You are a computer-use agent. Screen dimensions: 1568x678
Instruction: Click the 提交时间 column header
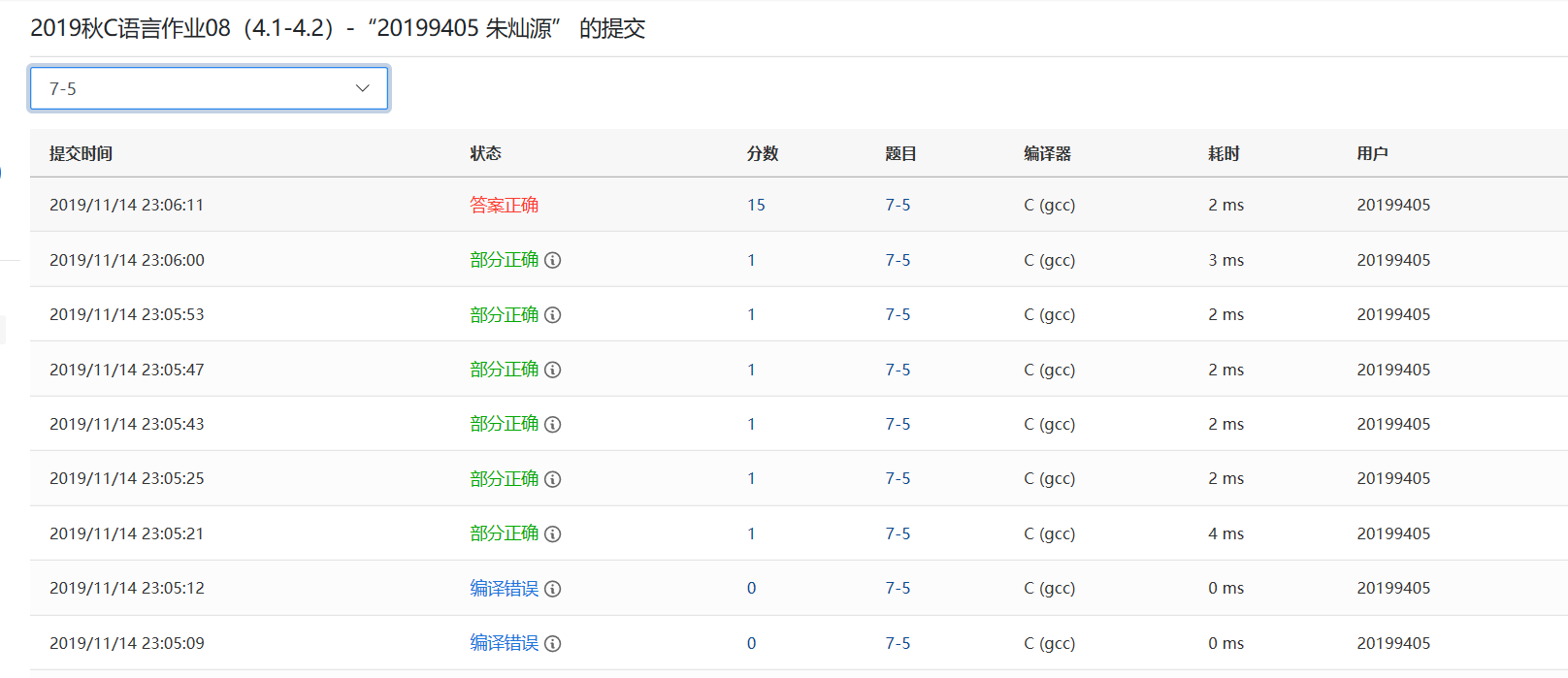[x=81, y=153]
